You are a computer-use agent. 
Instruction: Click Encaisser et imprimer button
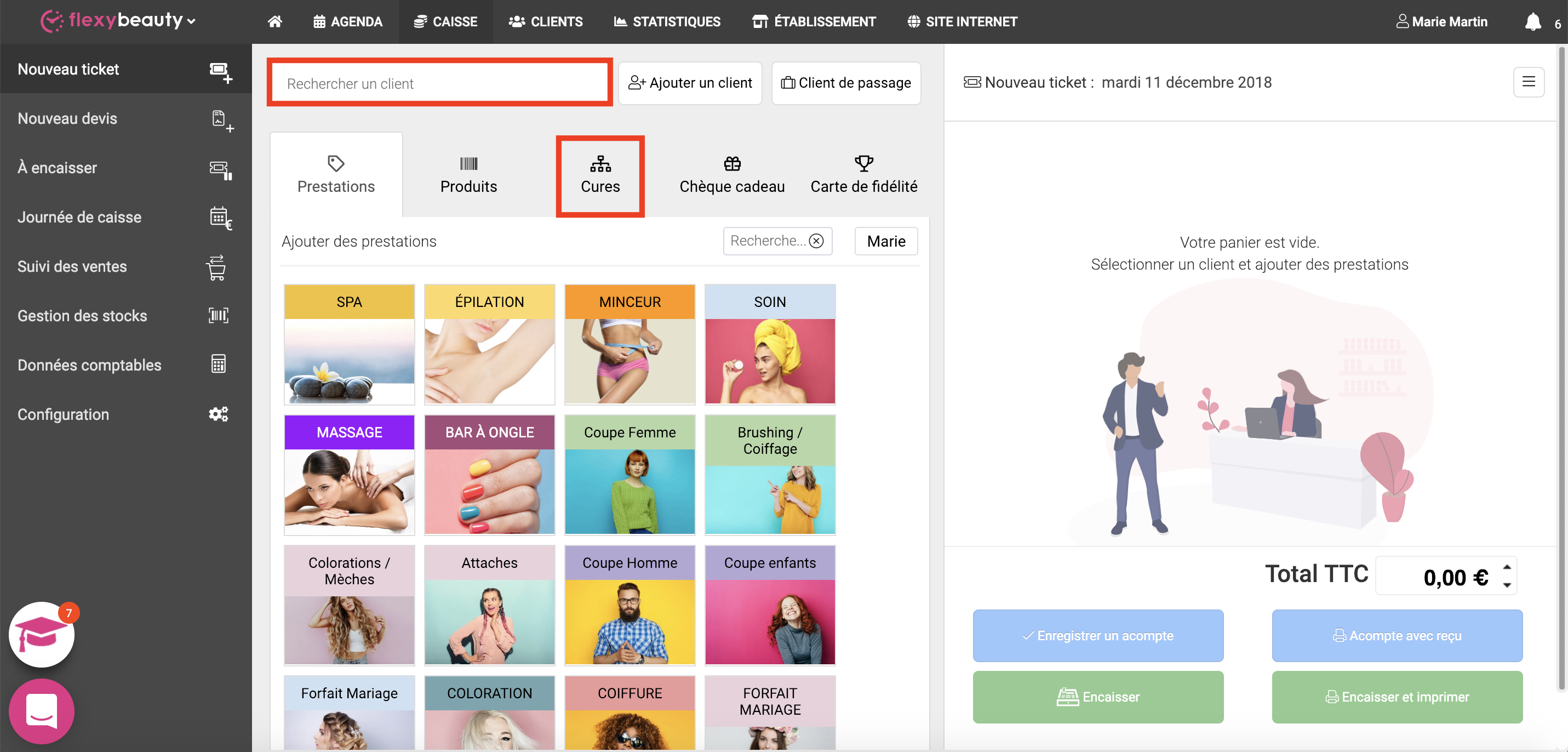click(x=1397, y=697)
